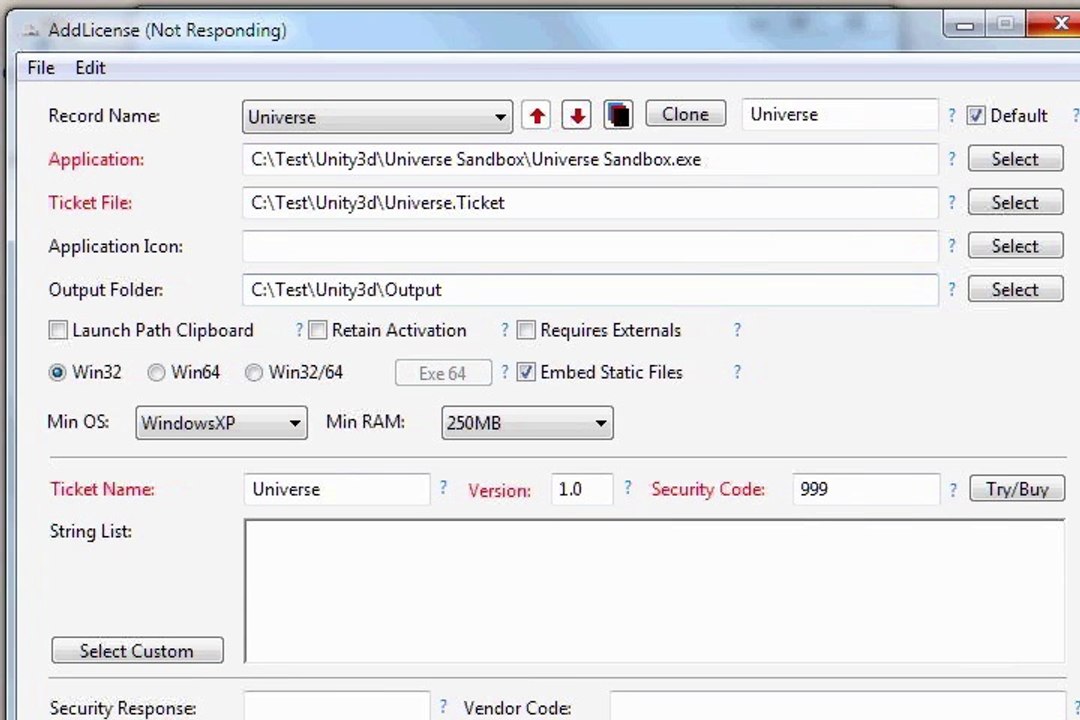Screen dimensions: 1080x720
Task: Click the Vendor Code input field
Action: point(838,706)
